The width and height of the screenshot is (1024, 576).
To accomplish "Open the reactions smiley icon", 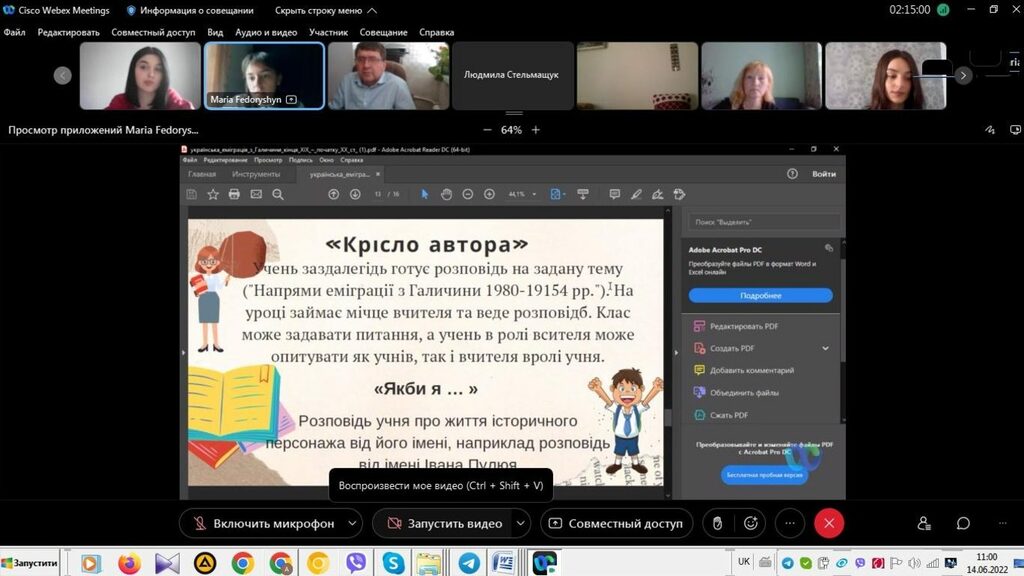I will coord(750,523).
